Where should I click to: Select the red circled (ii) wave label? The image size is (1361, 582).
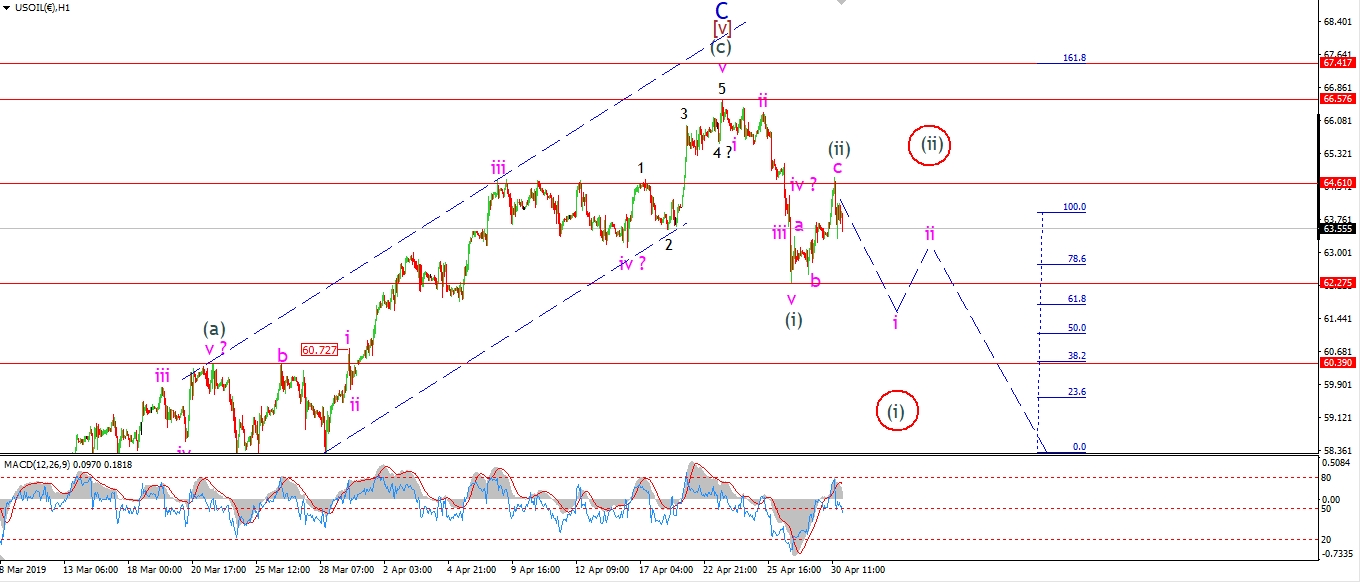click(x=930, y=145)
